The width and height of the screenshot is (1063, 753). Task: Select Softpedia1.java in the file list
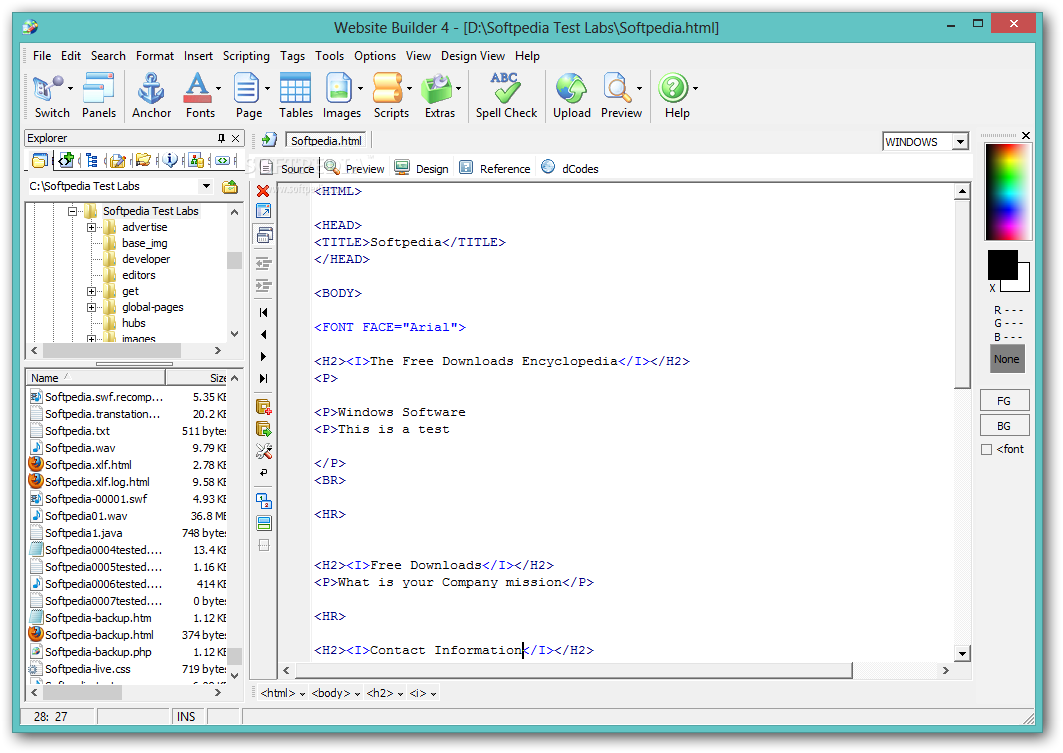pos(83,533)
